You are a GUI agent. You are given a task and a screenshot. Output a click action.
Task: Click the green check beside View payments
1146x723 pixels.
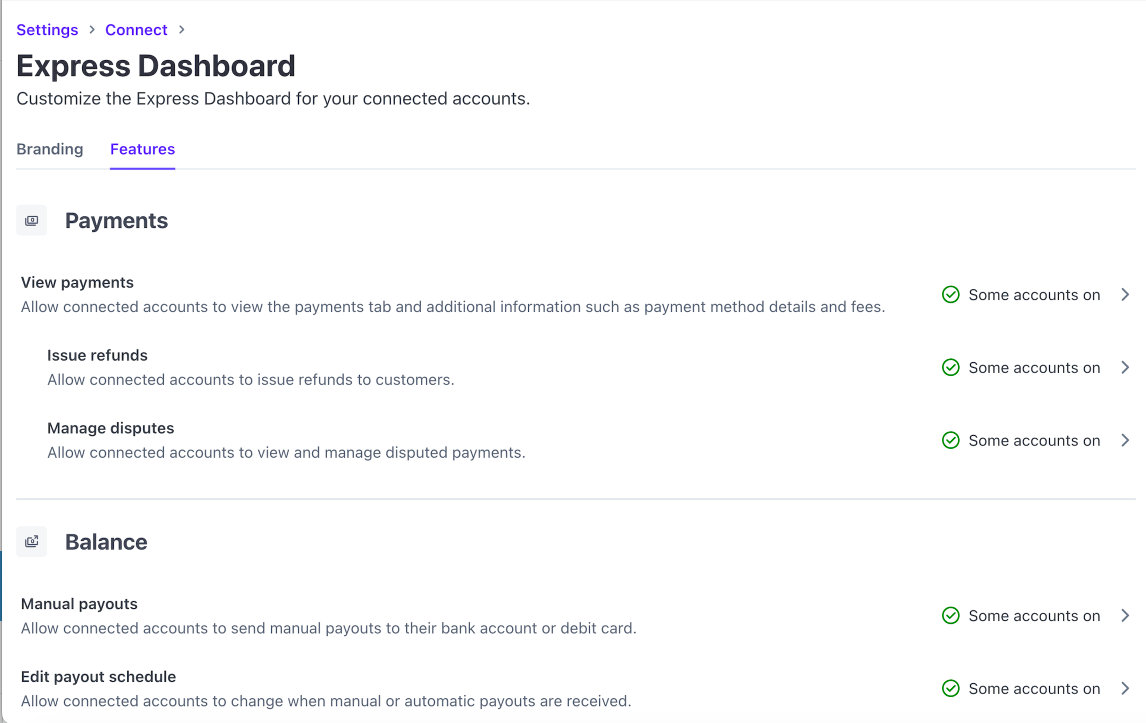click(951, 295)
